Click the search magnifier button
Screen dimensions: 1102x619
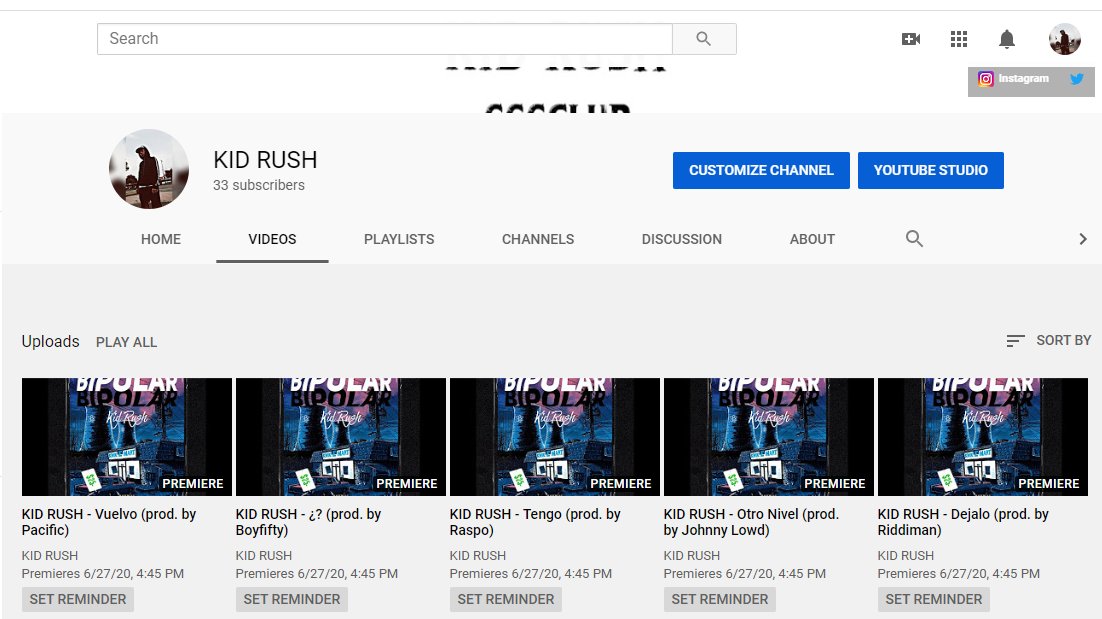[x=704, y=39]
